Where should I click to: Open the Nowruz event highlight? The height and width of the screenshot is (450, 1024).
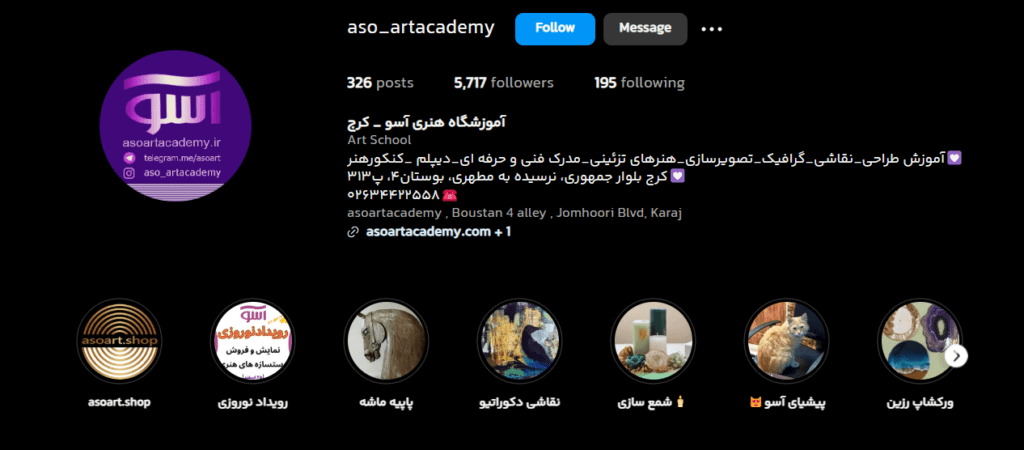click(x=253, y=340)
